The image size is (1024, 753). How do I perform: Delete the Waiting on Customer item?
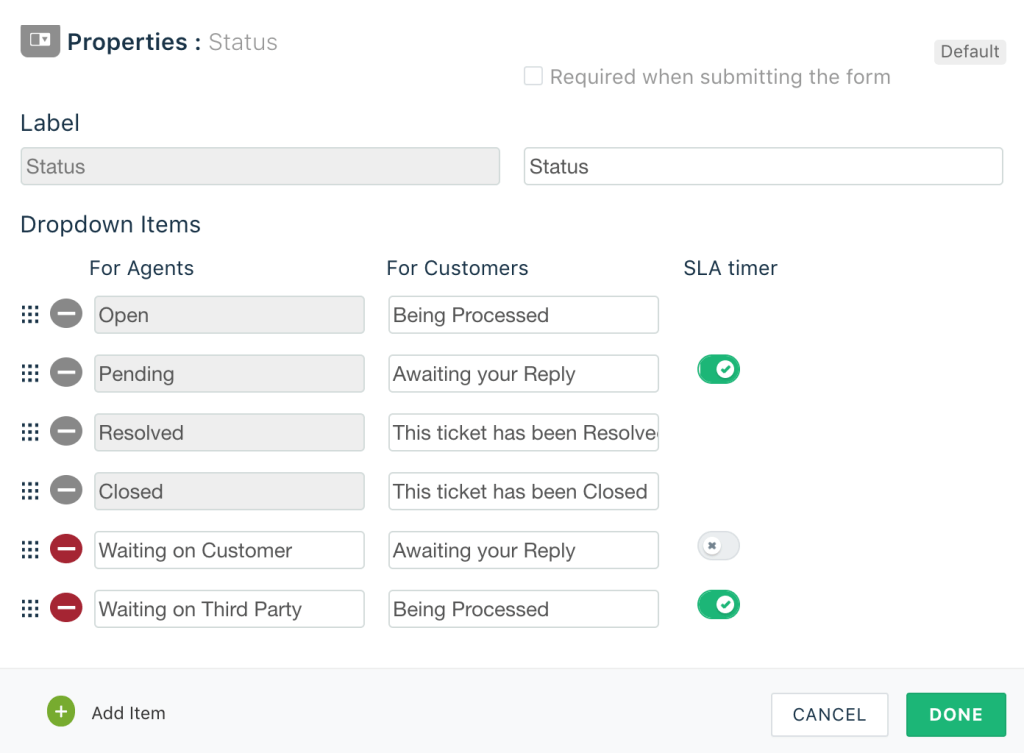coord(65,549)
